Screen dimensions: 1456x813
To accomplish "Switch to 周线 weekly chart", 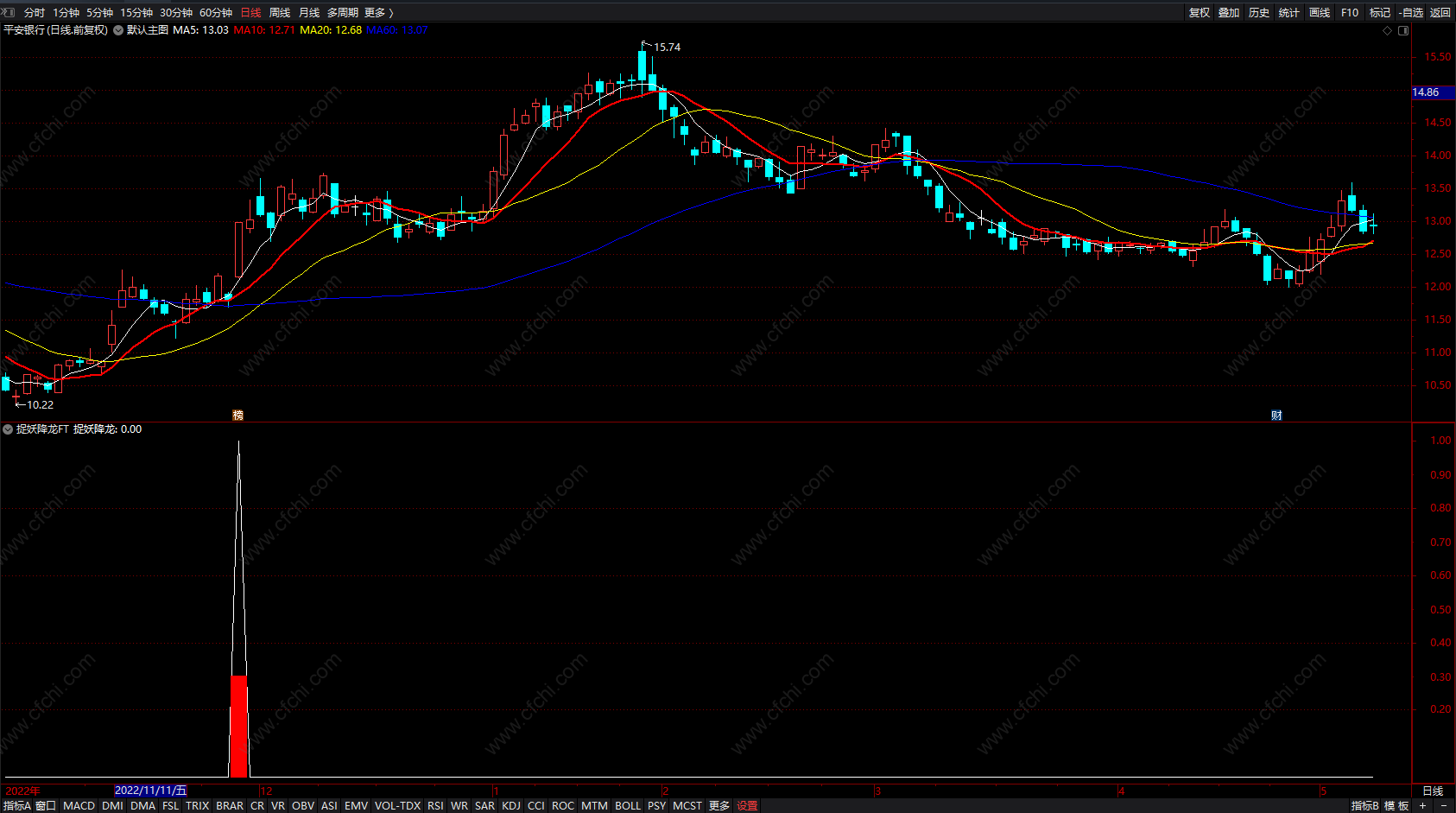I will coord(280,13).
